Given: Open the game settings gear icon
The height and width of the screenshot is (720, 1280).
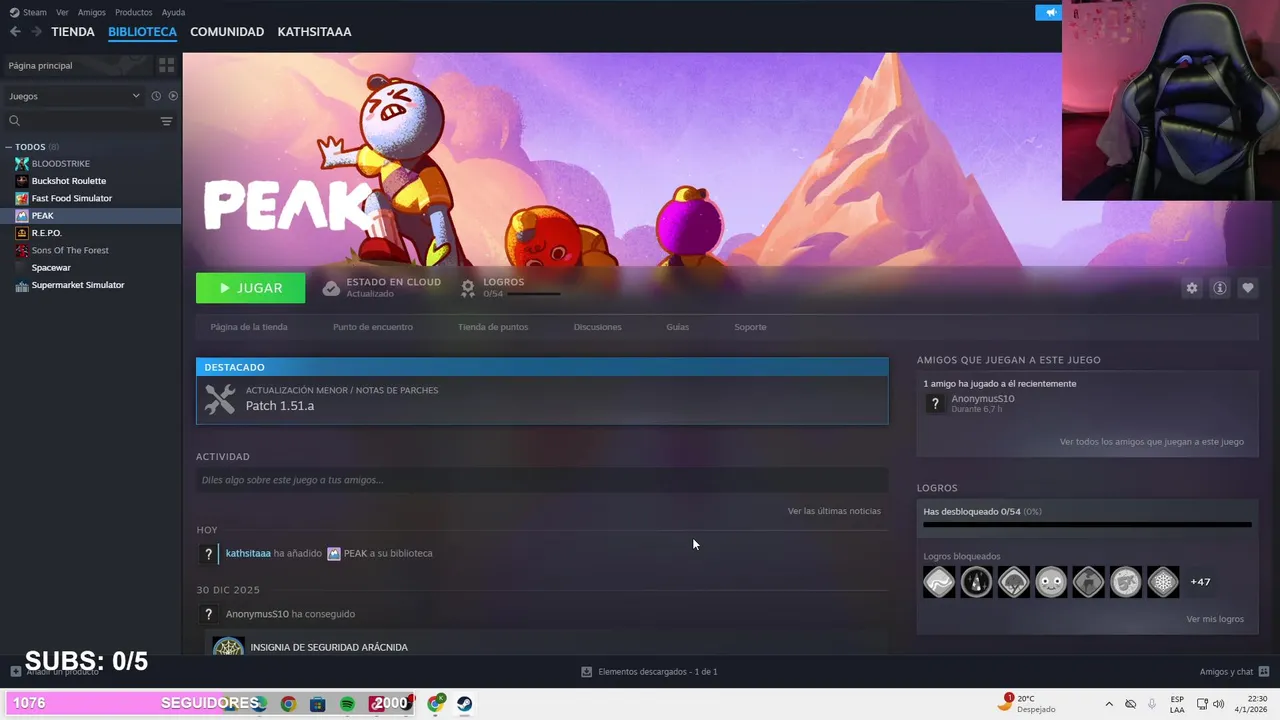Looking at the screenshot, I should coord(1192,288).
